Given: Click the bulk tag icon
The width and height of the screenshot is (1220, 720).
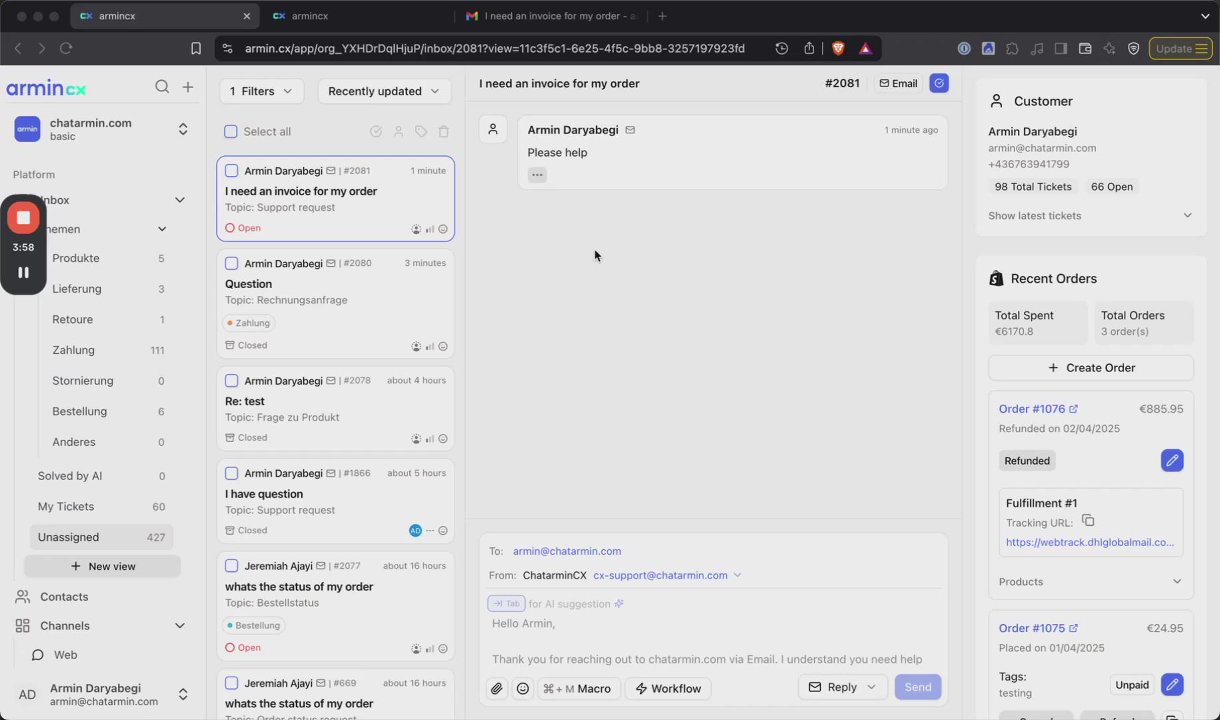Looking at the screenshot, I should (421, 131).
